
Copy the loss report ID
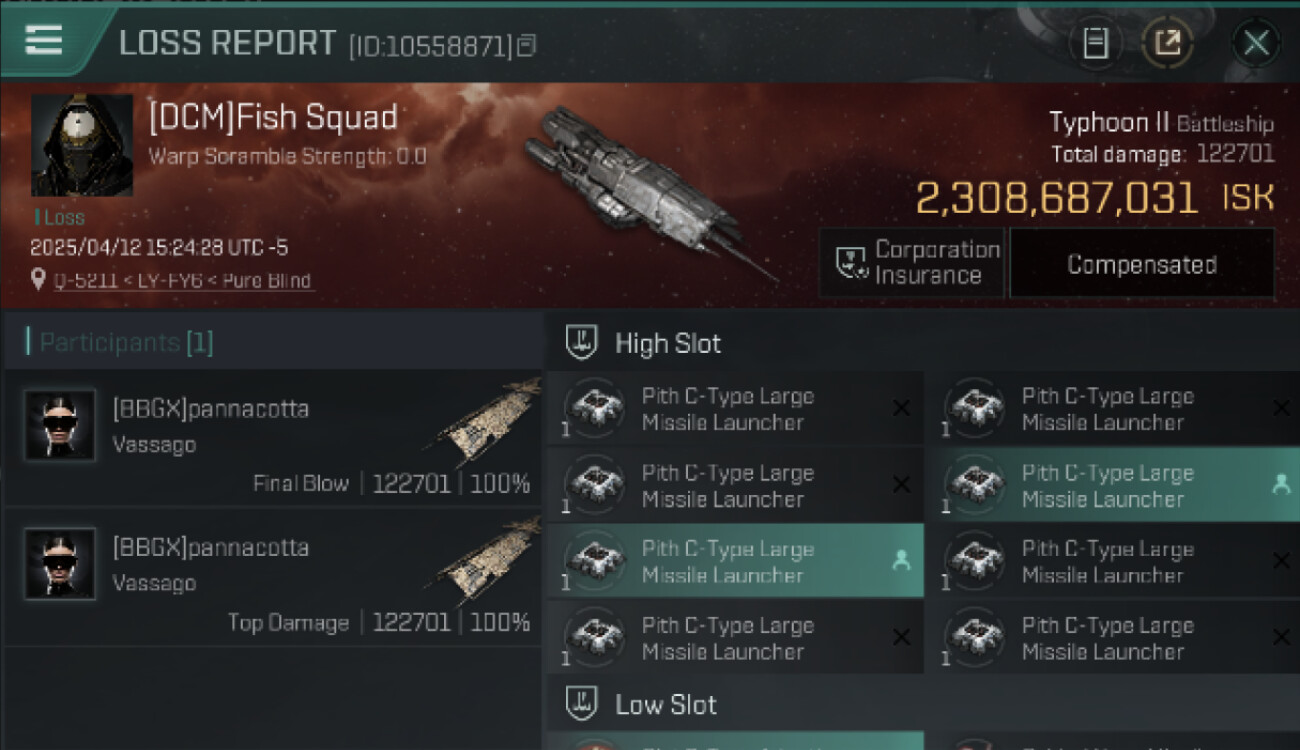527,45
